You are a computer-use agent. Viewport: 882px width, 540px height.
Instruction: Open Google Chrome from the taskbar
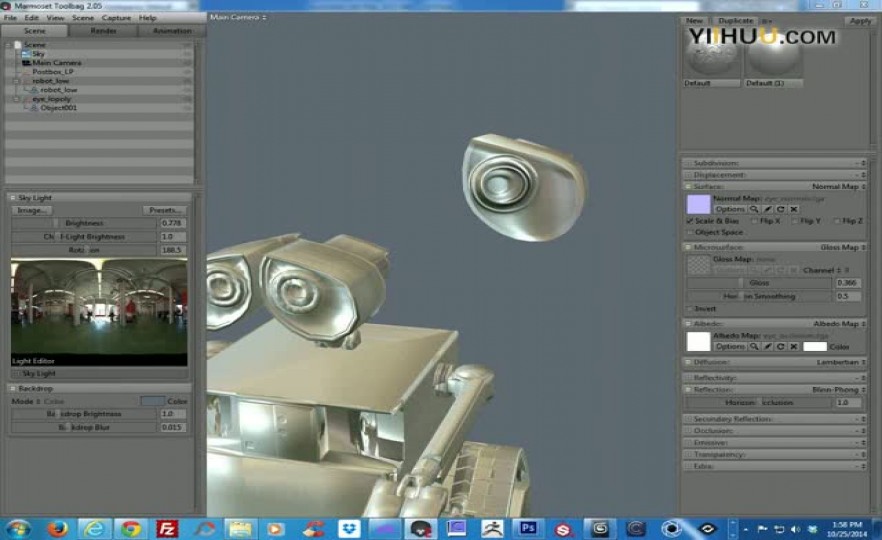pyautogui.click(x=131, y=529)
